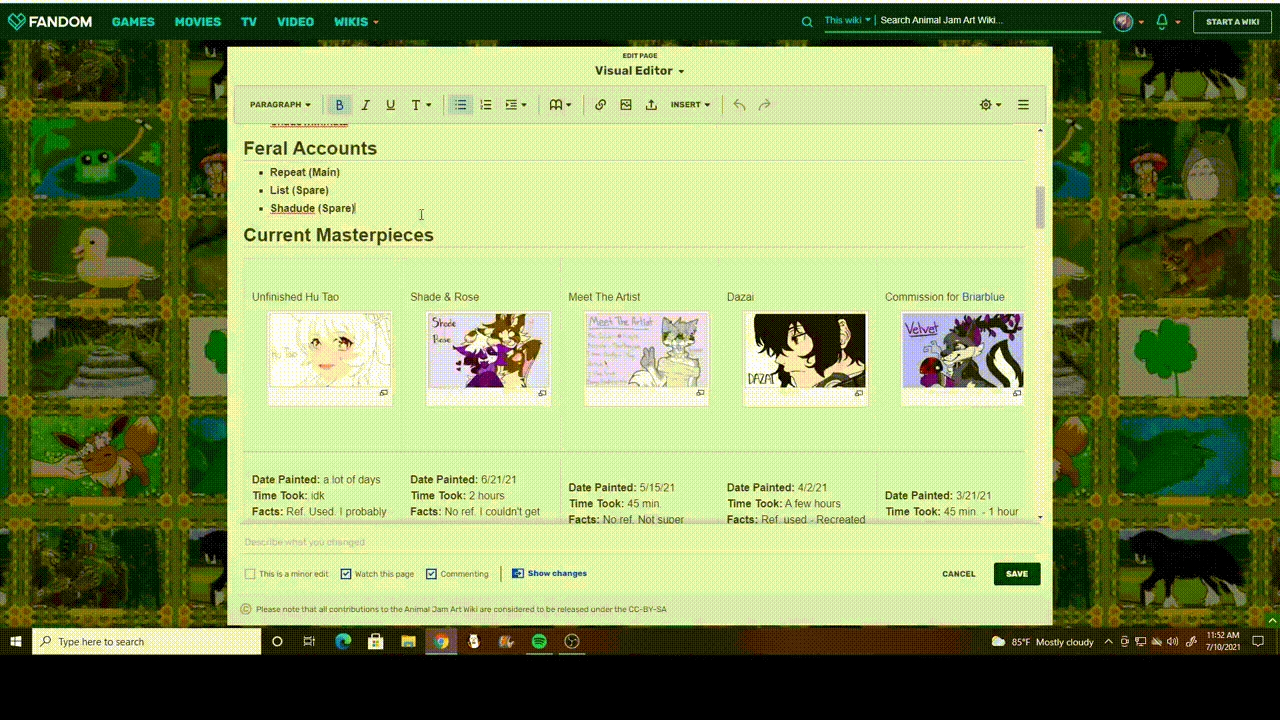The width and height of the screenshot is (1280, 720).
Task: Click the 'Repeat (Main)' list item
Action: click(x=305, y=172)
